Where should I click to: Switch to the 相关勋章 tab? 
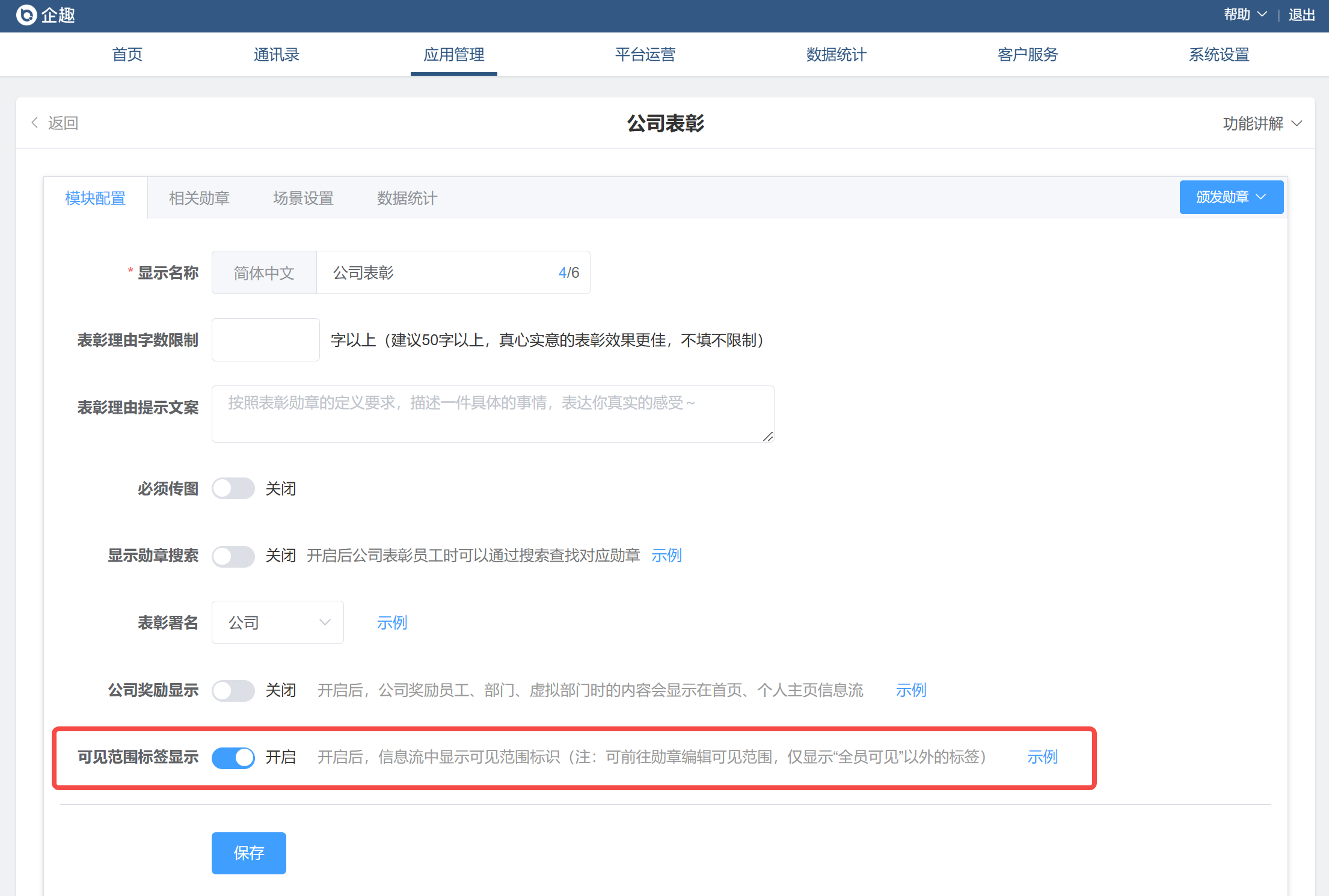tap(199, 198)
